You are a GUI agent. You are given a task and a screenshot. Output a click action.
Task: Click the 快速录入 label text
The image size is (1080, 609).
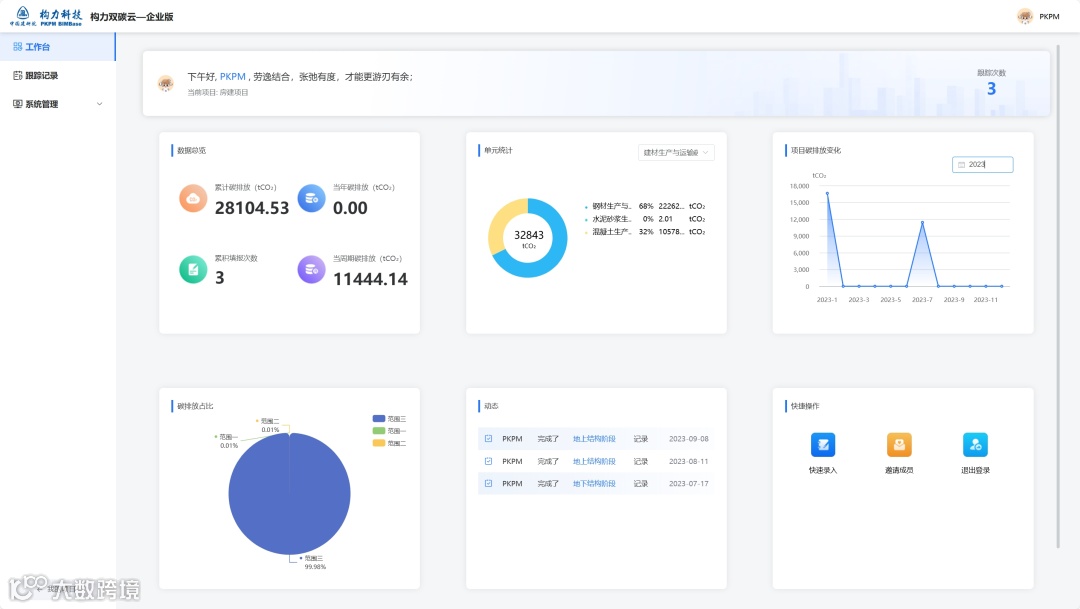(x=823, y=471)
